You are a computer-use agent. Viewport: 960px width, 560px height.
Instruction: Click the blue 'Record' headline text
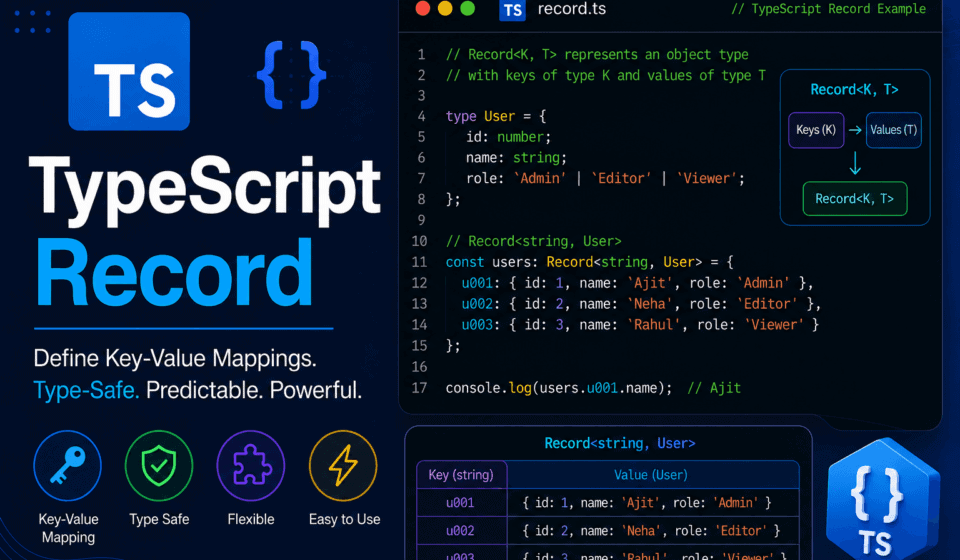coord(174,273)
